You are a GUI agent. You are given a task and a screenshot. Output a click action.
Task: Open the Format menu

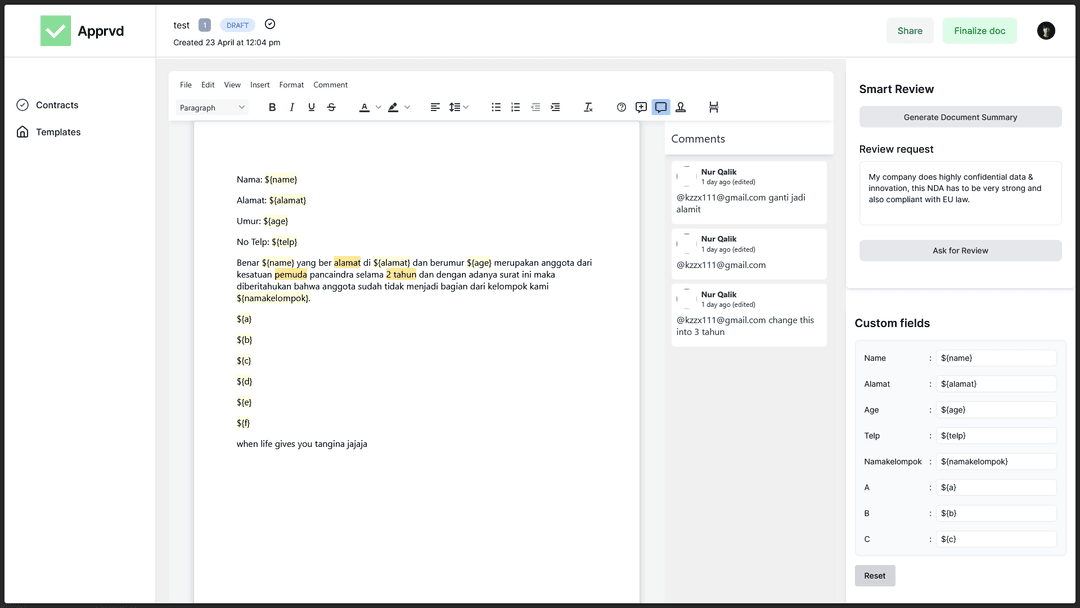point(291,85)
